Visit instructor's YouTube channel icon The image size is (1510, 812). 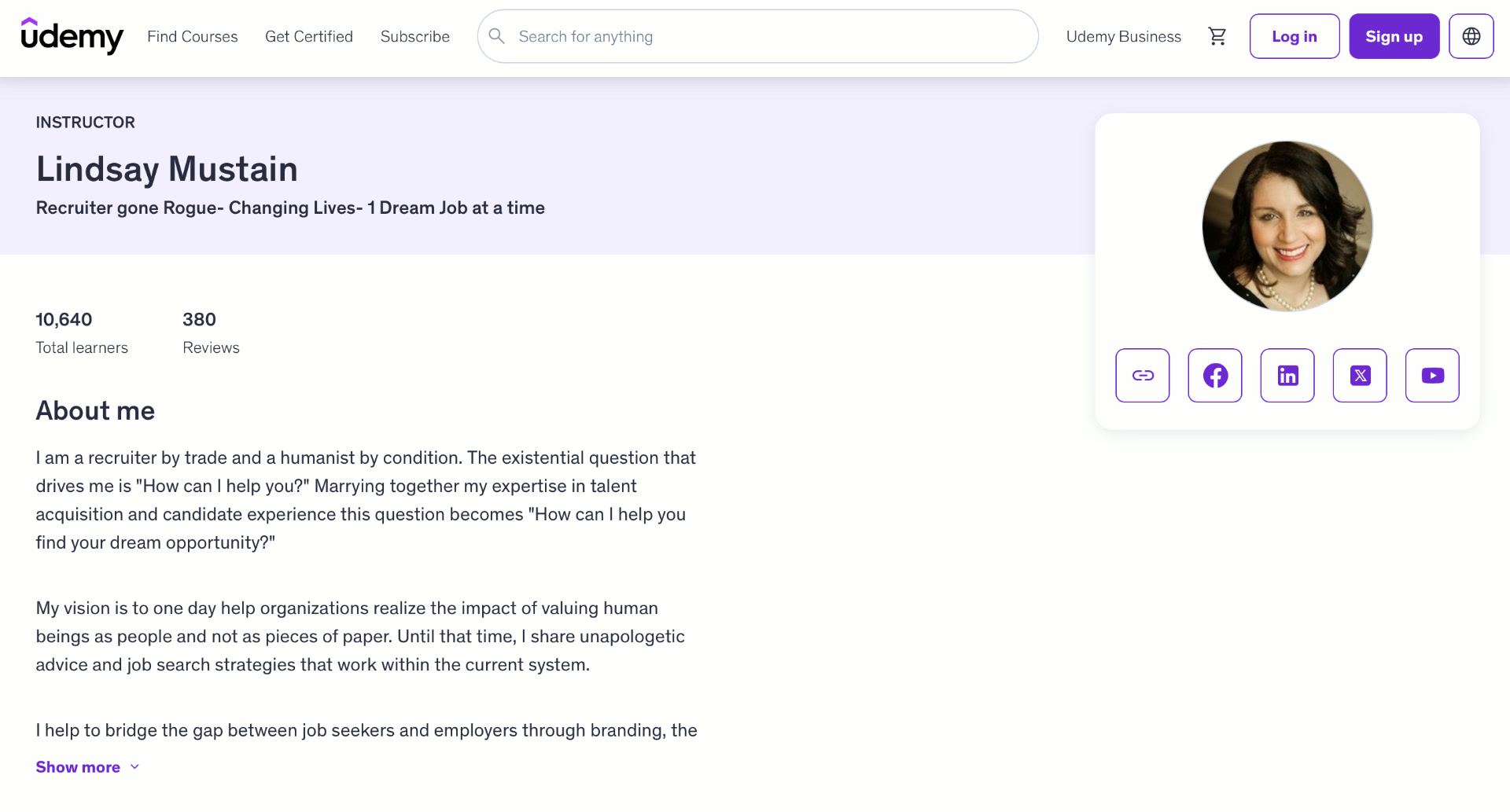click(x=1432, y=376)
